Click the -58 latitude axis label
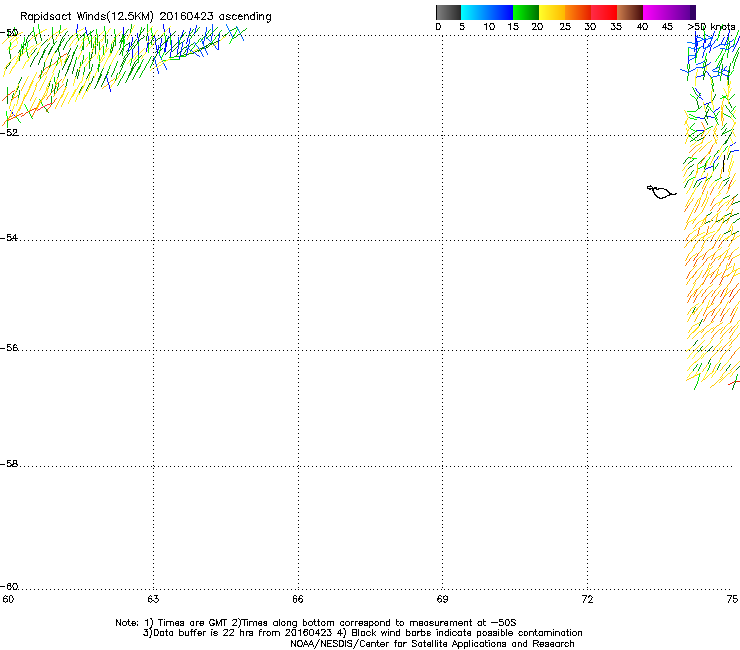Image resolution: width=740 pixels, height=650 pixels. pos(9,464)
